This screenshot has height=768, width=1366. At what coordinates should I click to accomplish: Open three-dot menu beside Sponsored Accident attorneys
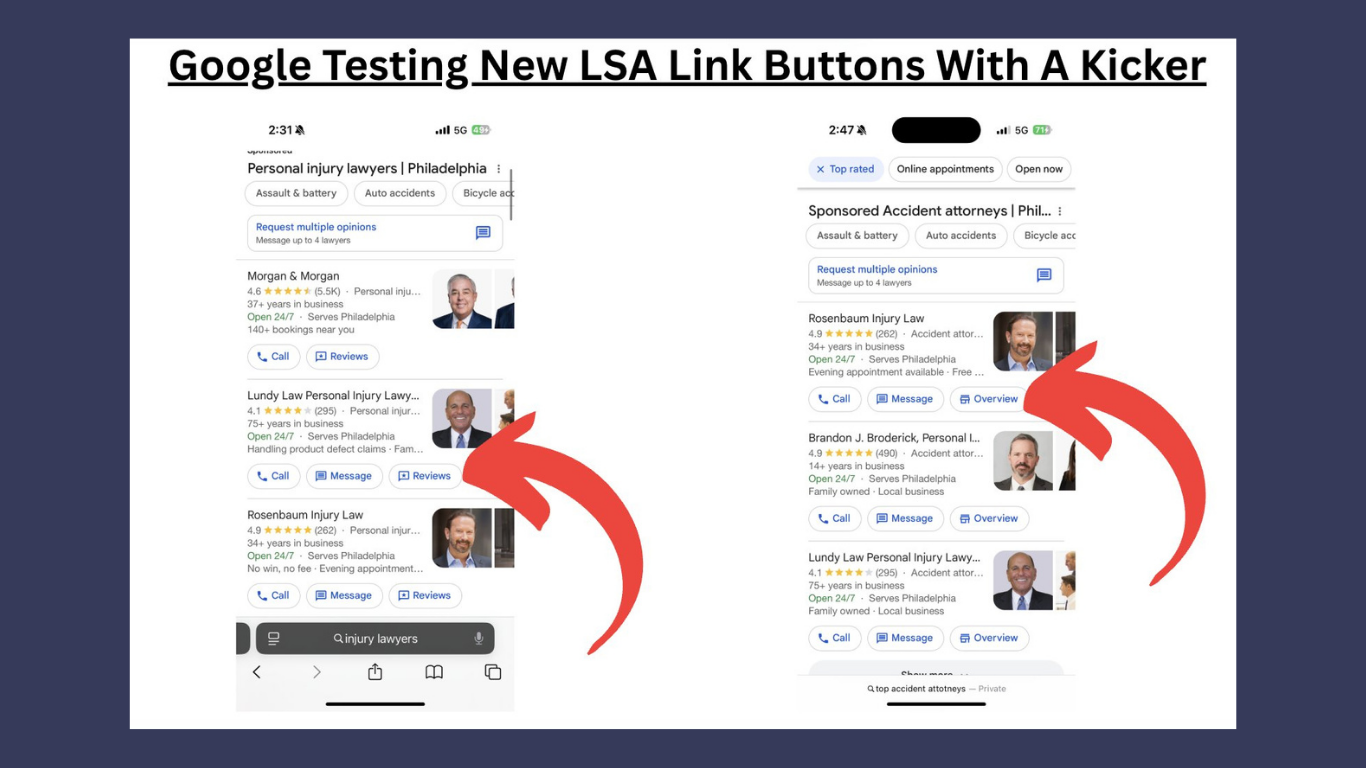coord(1060,211)
